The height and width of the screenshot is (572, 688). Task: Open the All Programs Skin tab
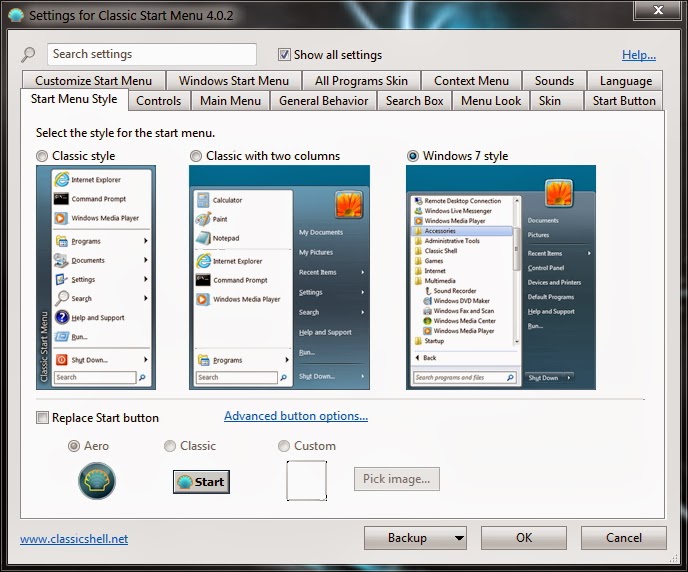click(361, 81)
